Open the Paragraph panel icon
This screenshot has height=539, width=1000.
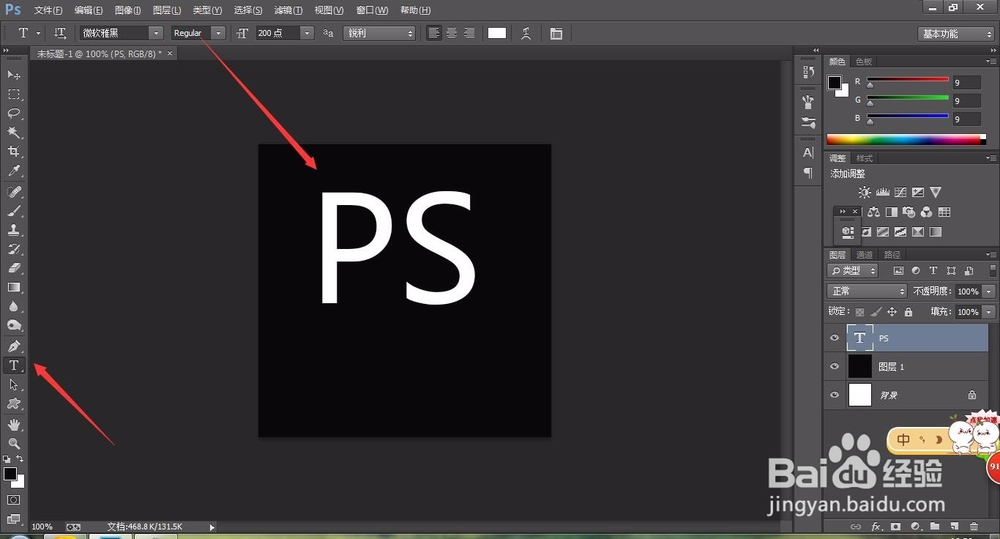[808, 173]
